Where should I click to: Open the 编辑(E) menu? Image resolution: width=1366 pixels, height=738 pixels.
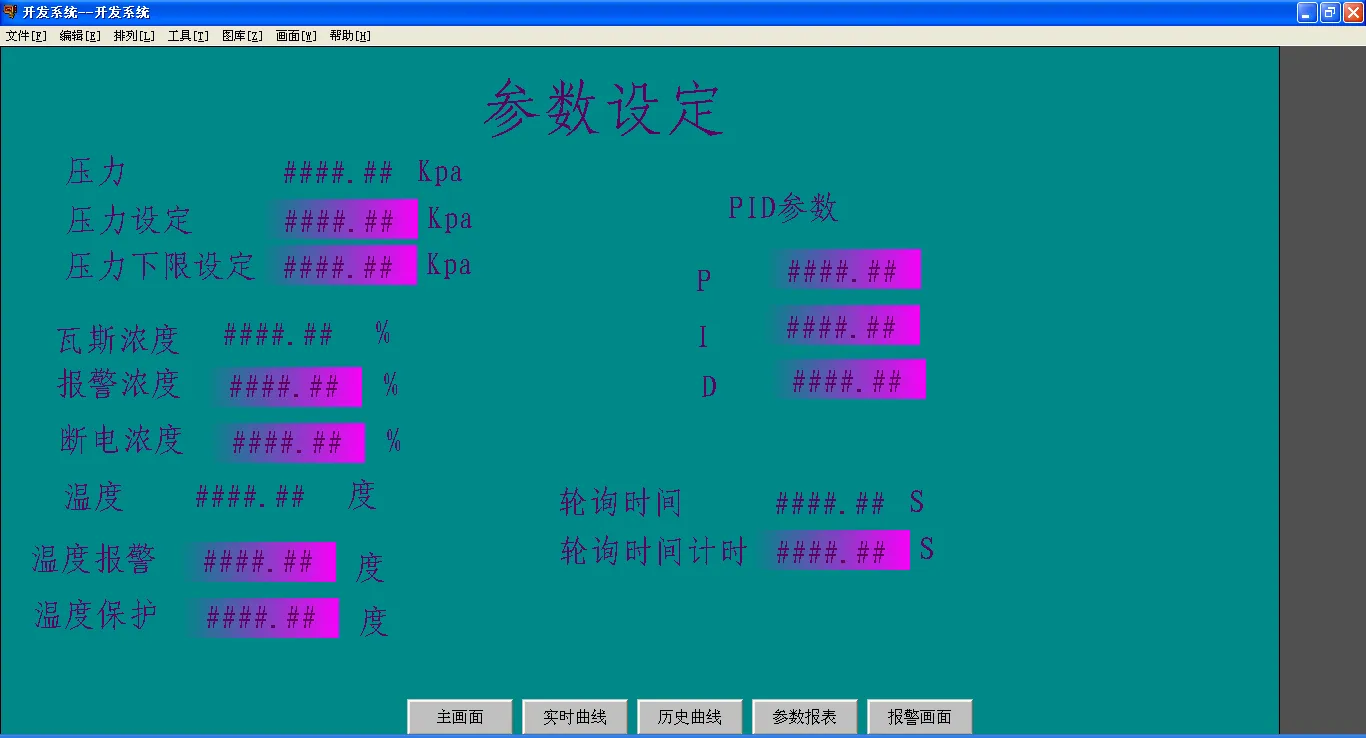[x=79, y=34]
